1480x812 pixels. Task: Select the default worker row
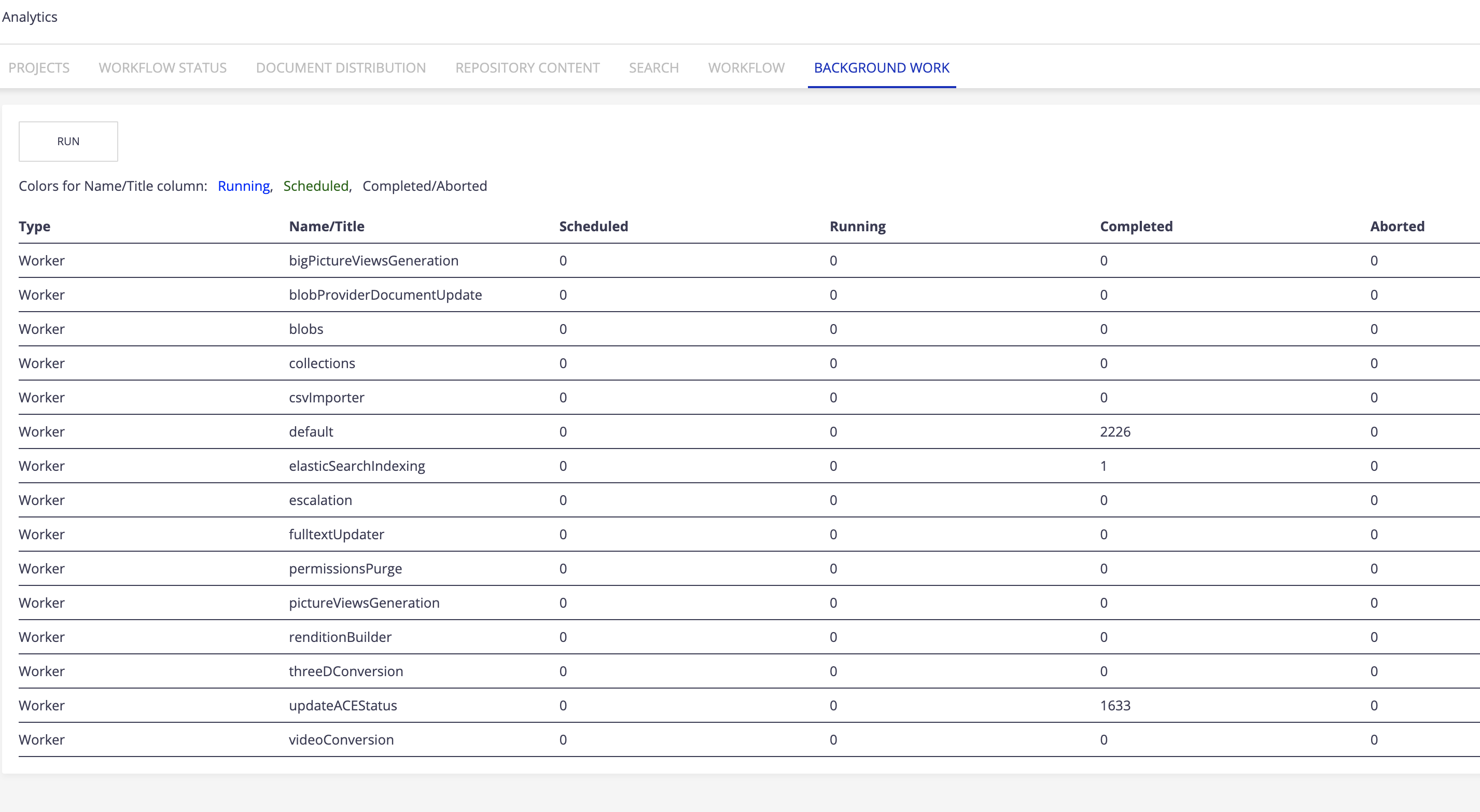(311, 431)
